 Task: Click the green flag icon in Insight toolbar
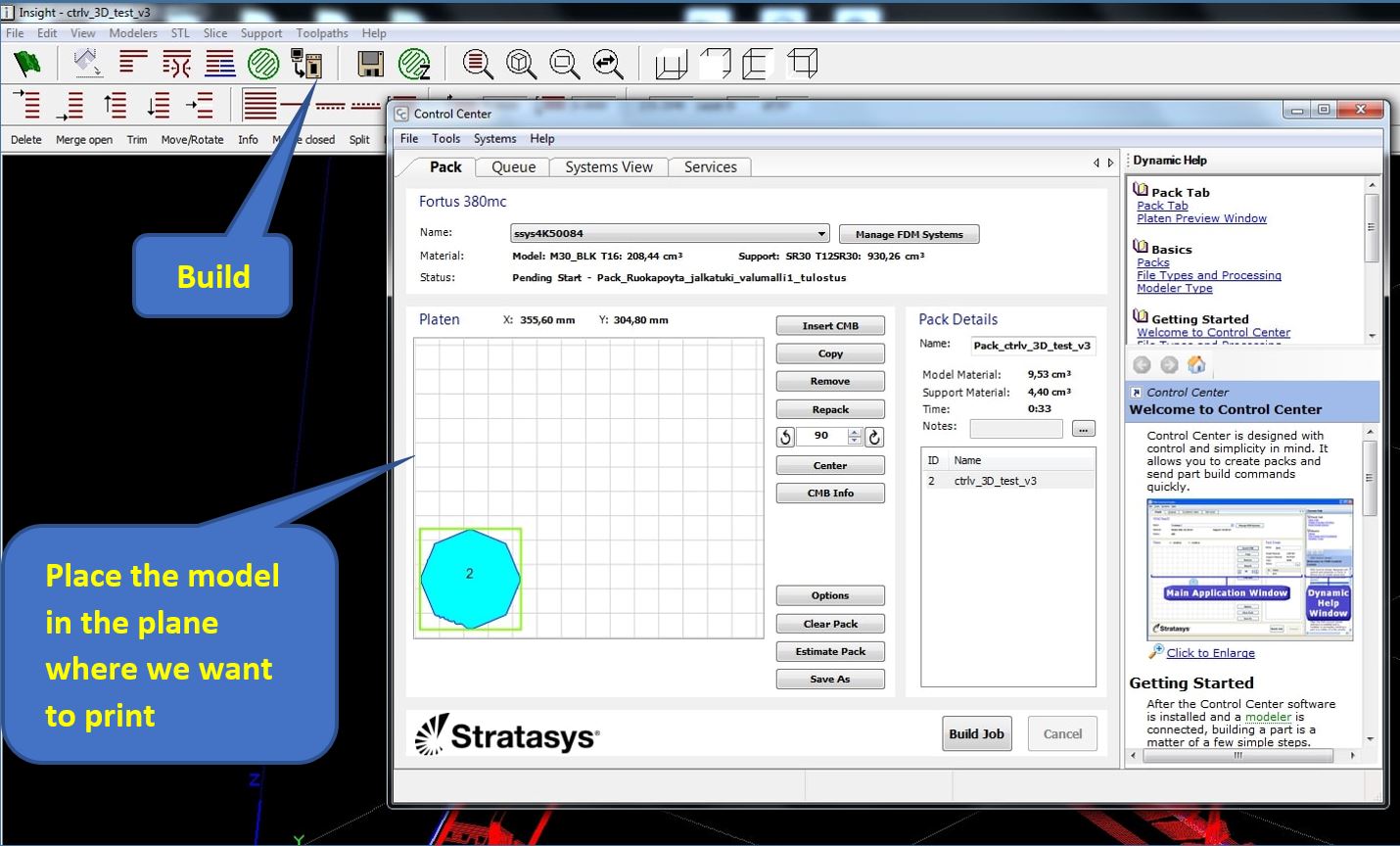tap(26, 65)
